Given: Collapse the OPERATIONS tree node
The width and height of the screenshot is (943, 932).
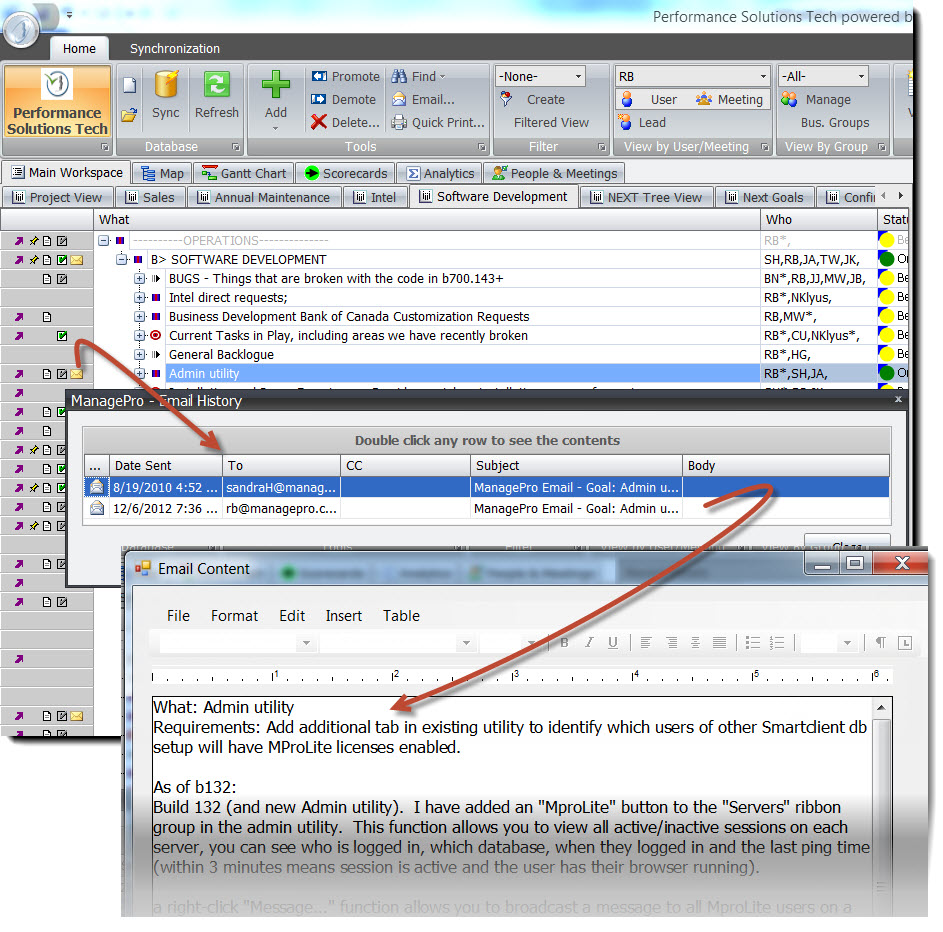Looking at the screenshot, I should point(104,241).
